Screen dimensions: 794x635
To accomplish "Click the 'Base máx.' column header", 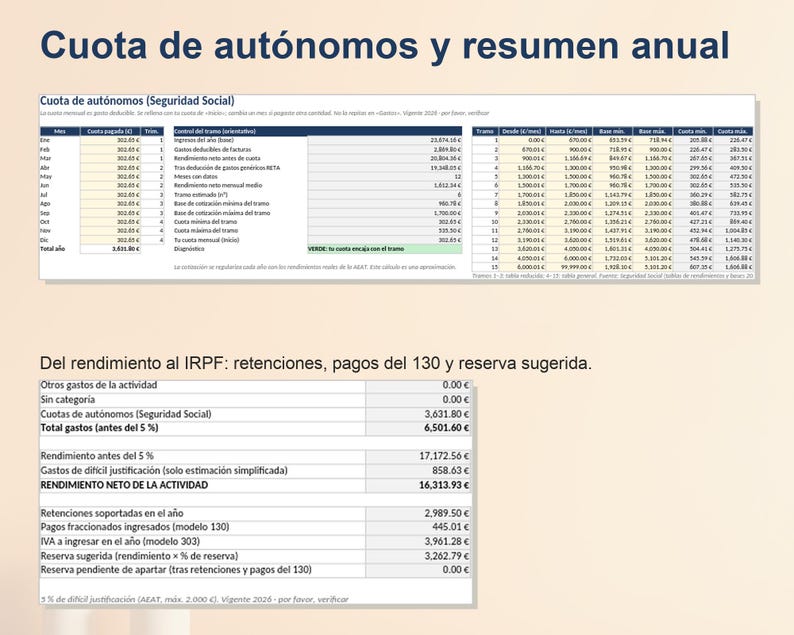I will click(652, 131).
